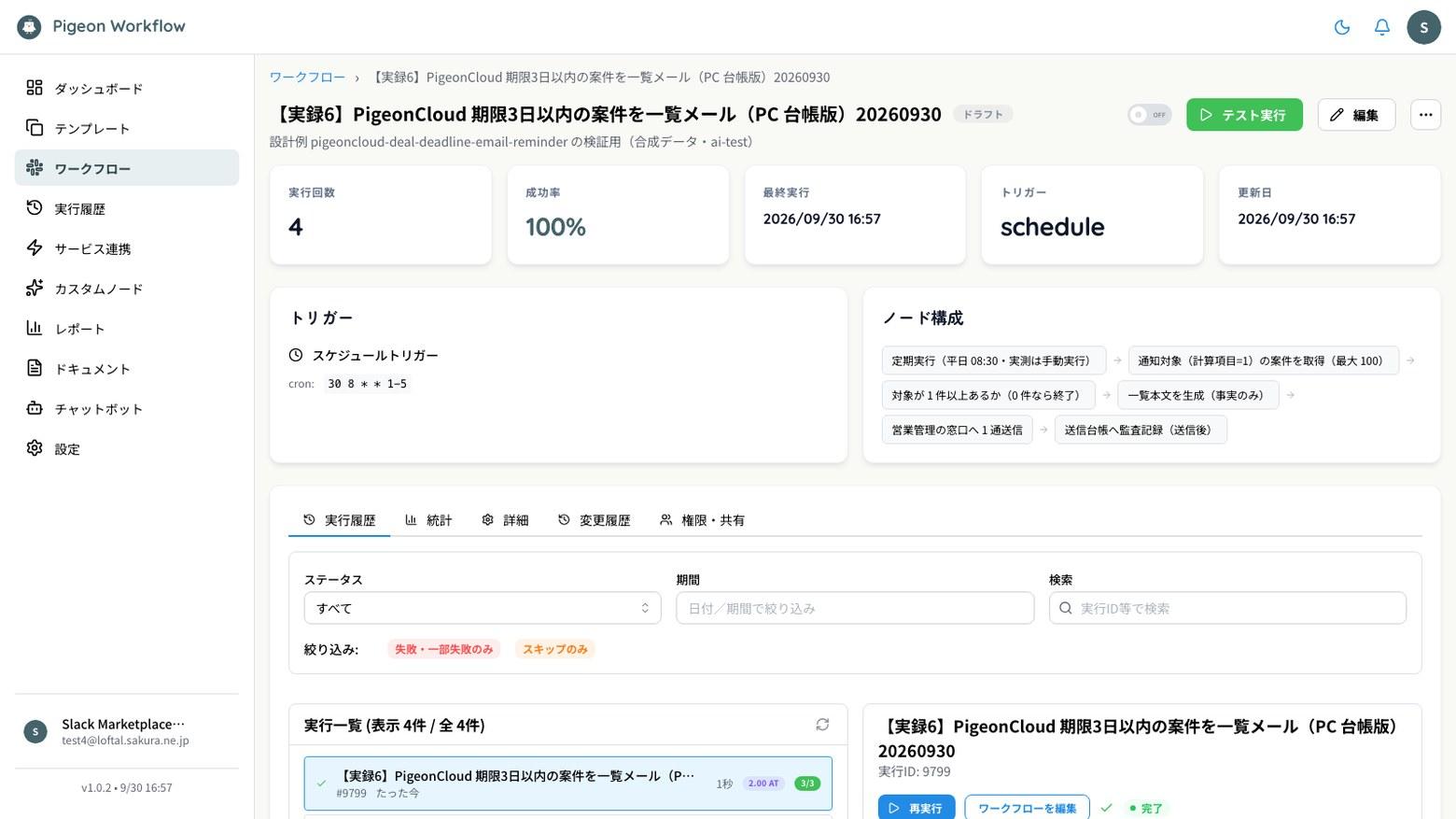This screenshot has height=819, width=1456.
Task: Click the チャットボット robot icon
Action: (35, 408)
